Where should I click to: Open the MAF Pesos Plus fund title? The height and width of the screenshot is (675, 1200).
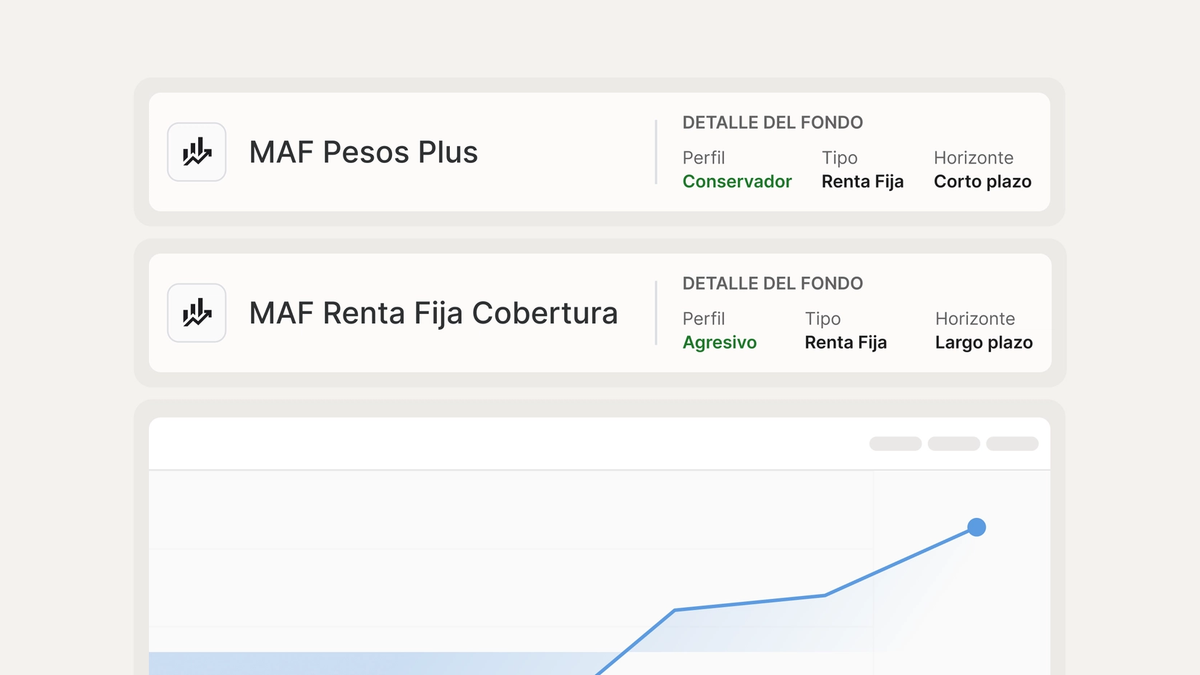[x=363, y=152]
